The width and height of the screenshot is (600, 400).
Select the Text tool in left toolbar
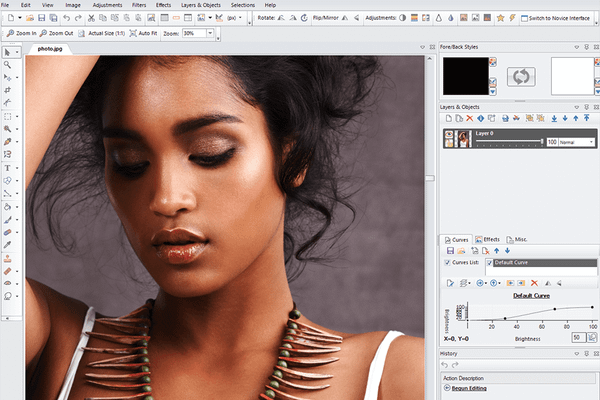point(8,167)
